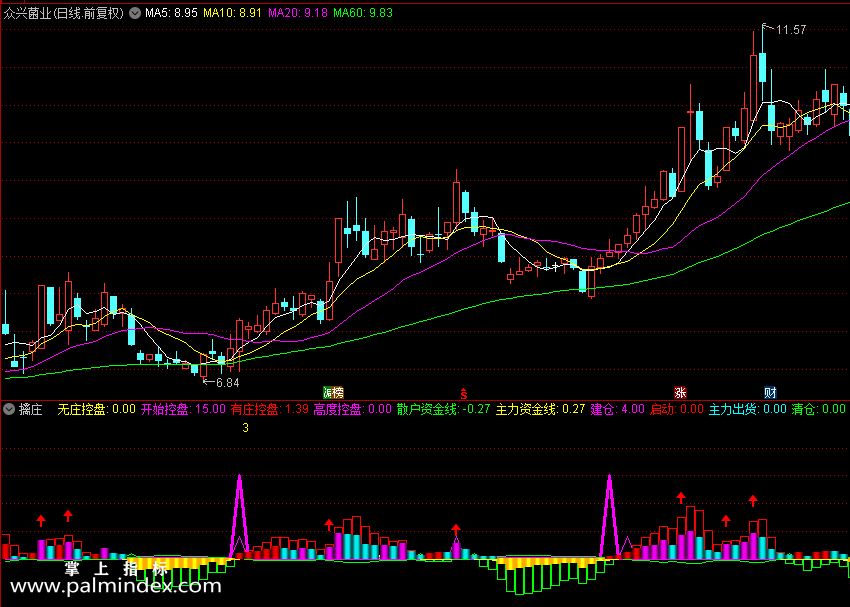The image size is (850, 607).
Task: Click the 有庄控盘: 1.39 value
Action: (x=270, y=409)
